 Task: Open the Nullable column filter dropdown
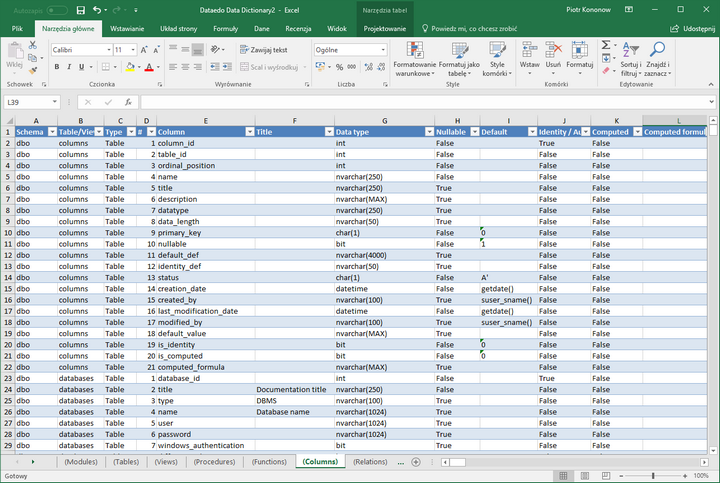coord(473,132)
